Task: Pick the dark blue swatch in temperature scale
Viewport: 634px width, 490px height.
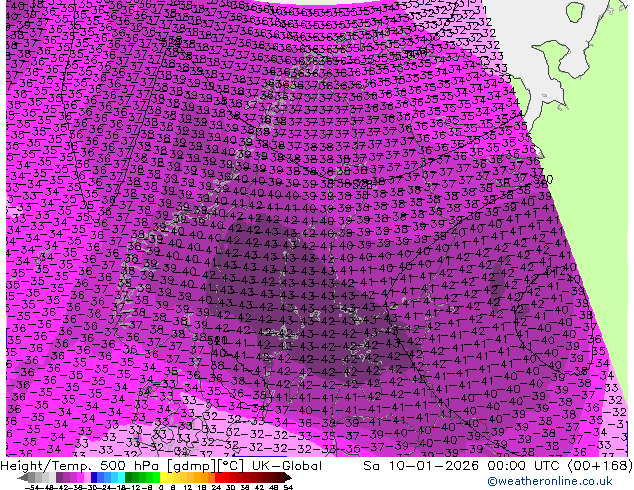Action: (94, 477)
